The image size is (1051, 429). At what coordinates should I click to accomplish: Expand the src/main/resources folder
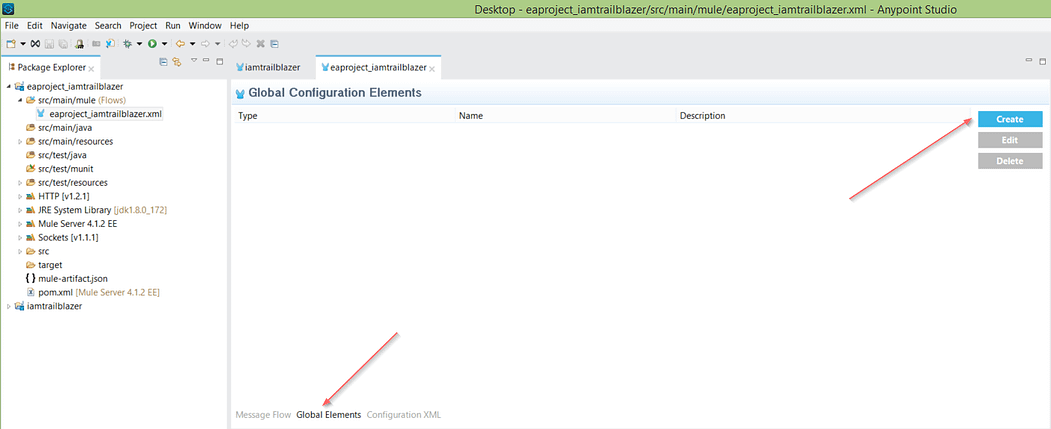coord(20,141)
